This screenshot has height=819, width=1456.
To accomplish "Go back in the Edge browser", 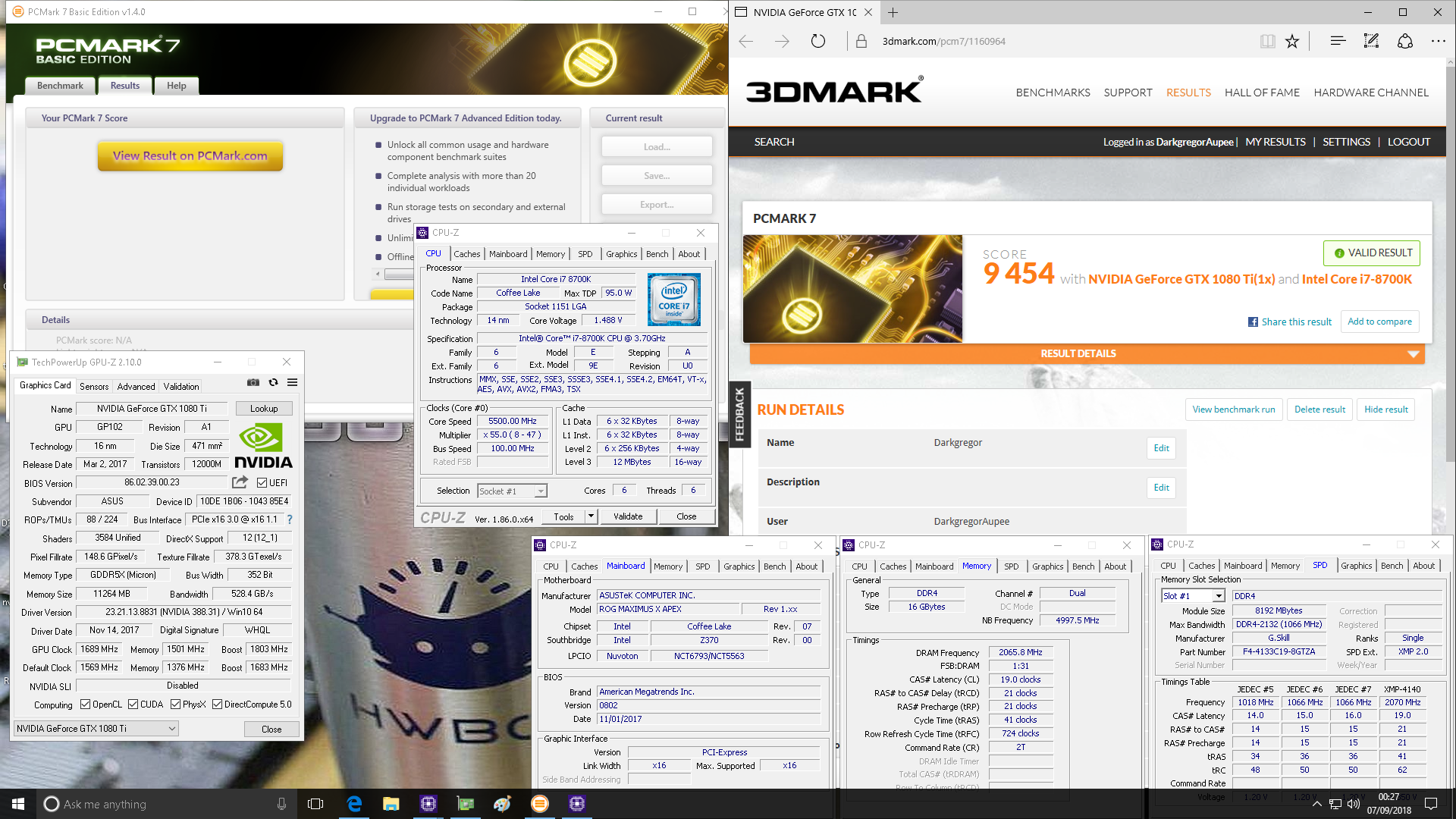I will click(x=746, y=41).
